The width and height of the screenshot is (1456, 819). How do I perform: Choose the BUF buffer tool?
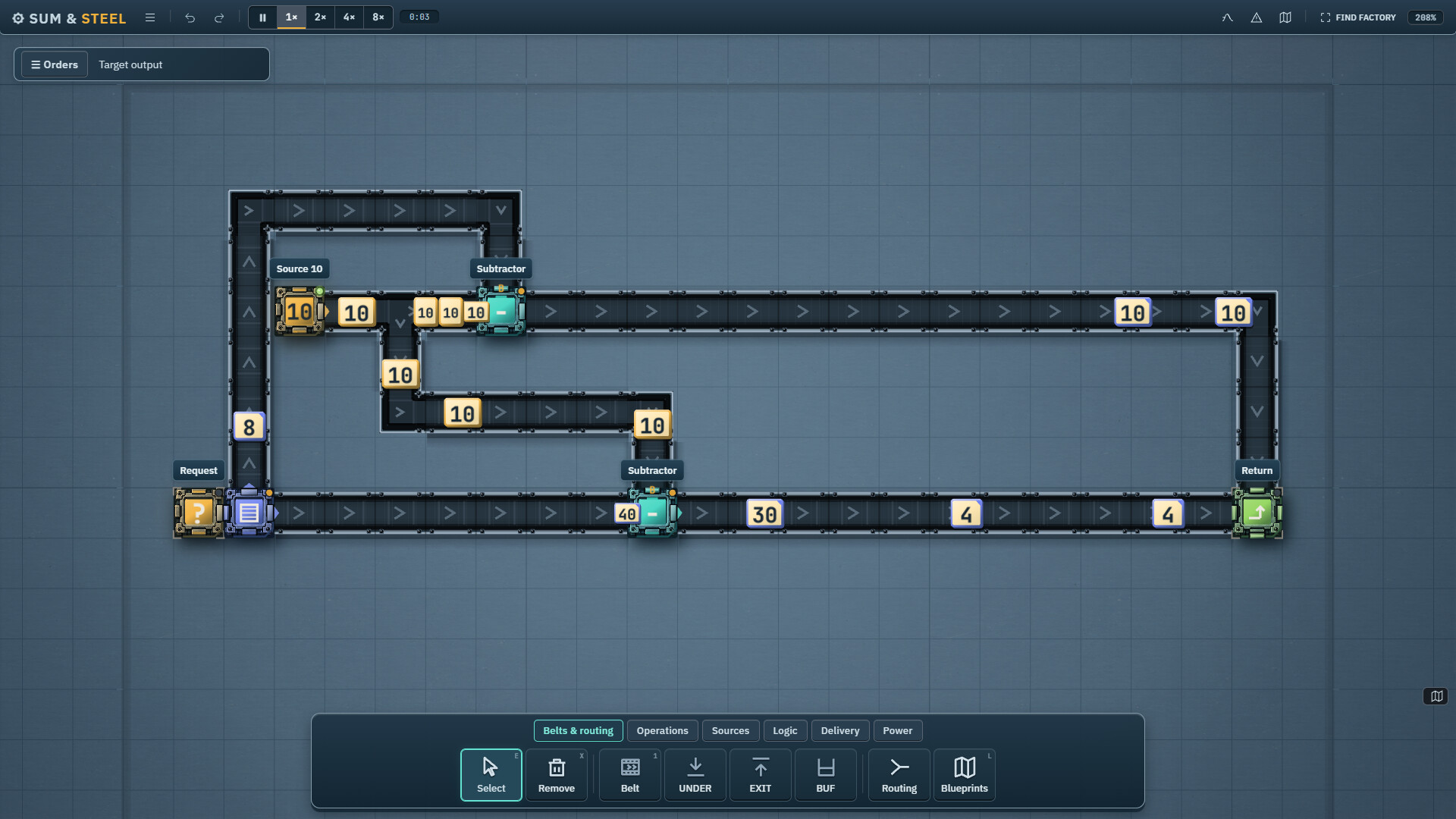tap(826, 775)
